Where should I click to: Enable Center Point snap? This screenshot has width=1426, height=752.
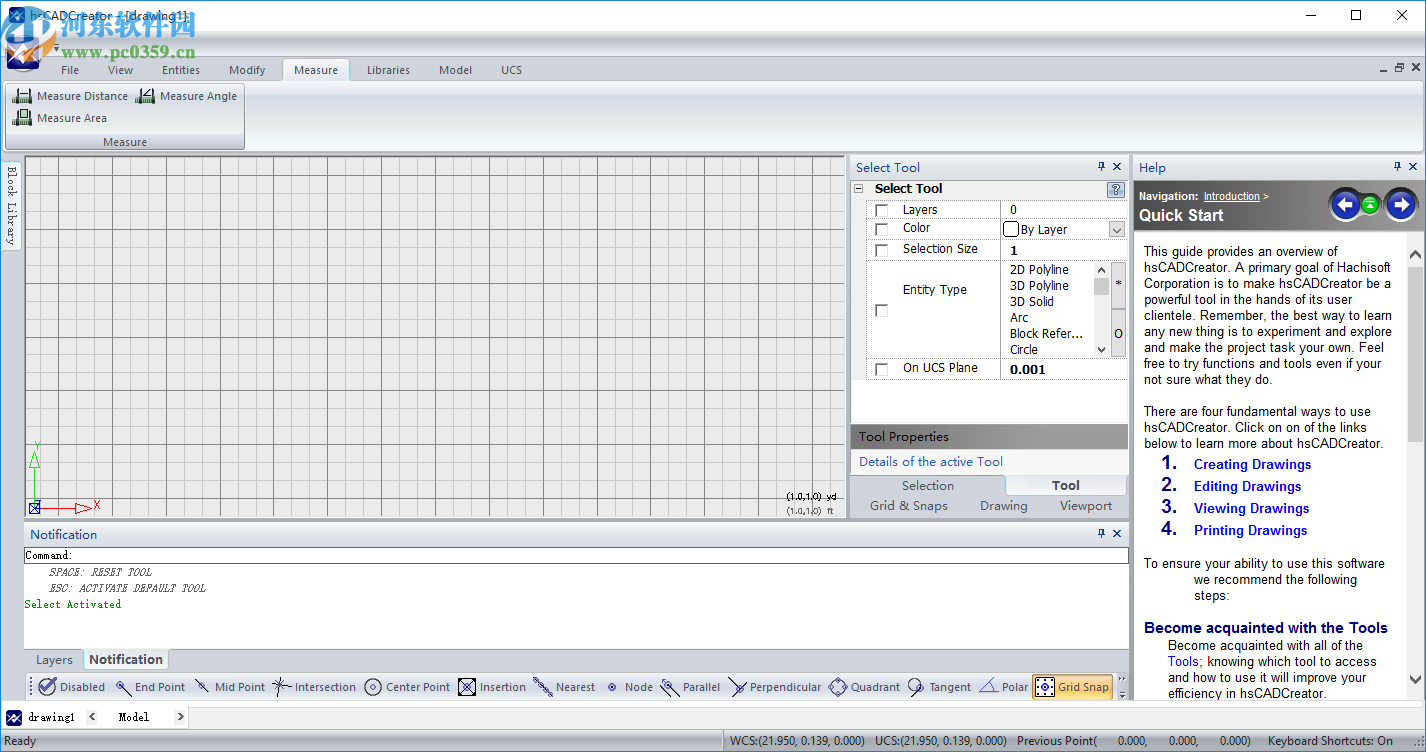pos(407,687)
